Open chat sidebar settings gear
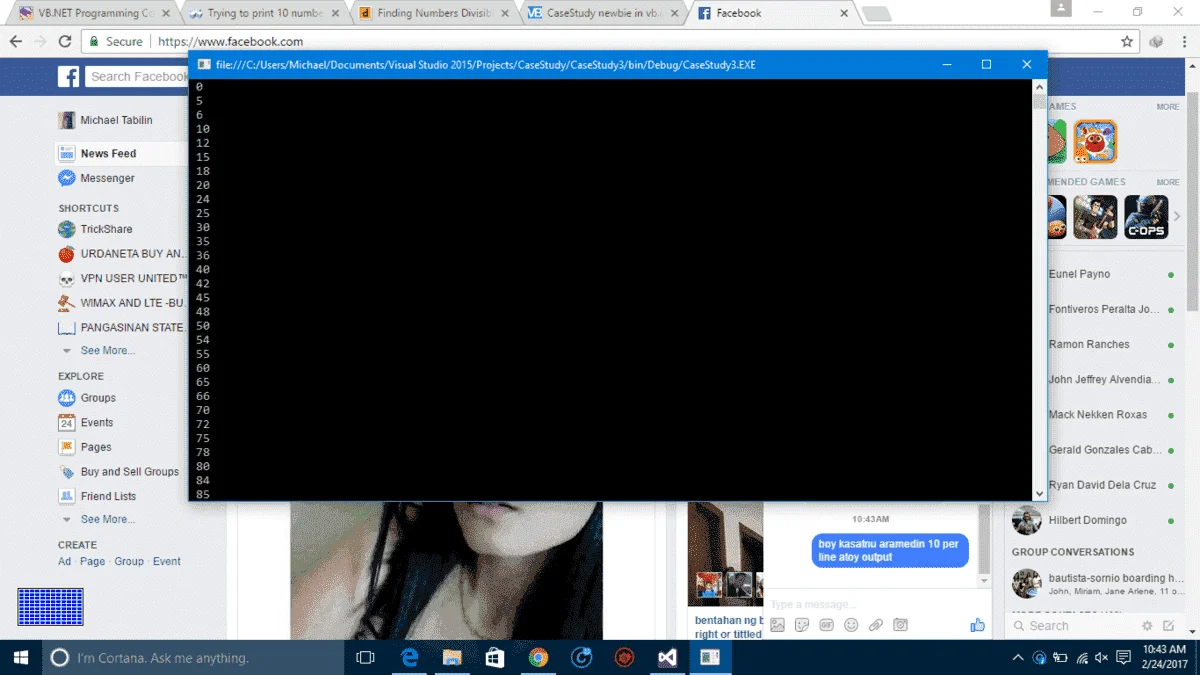 pyautogui.click(x=1147, y=626)
